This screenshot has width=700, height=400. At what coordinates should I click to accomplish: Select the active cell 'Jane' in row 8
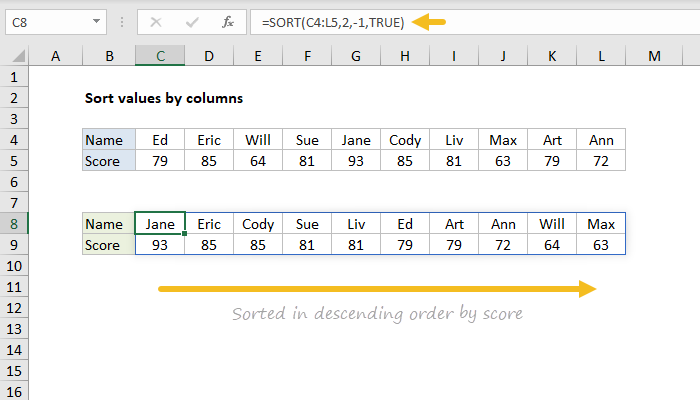[x=160, y=224]
